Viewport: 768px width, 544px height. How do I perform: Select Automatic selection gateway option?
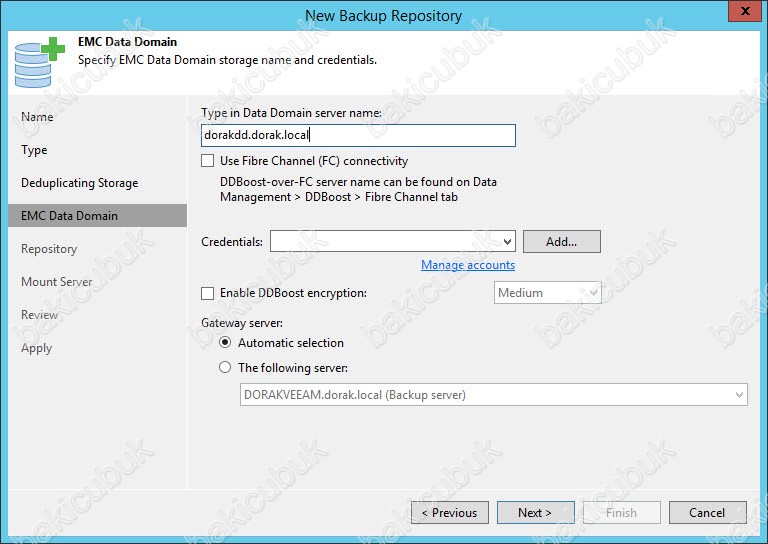(x=225, y=343)
